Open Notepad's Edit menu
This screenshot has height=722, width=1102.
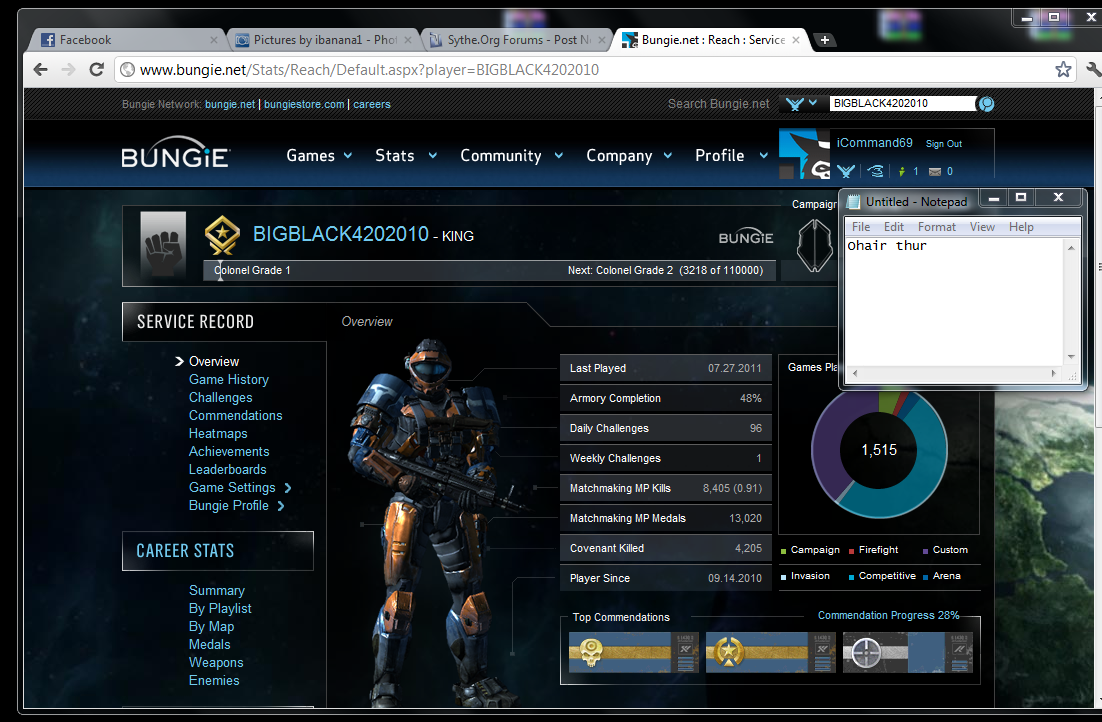pyautogui.click(x=894, y=226)
